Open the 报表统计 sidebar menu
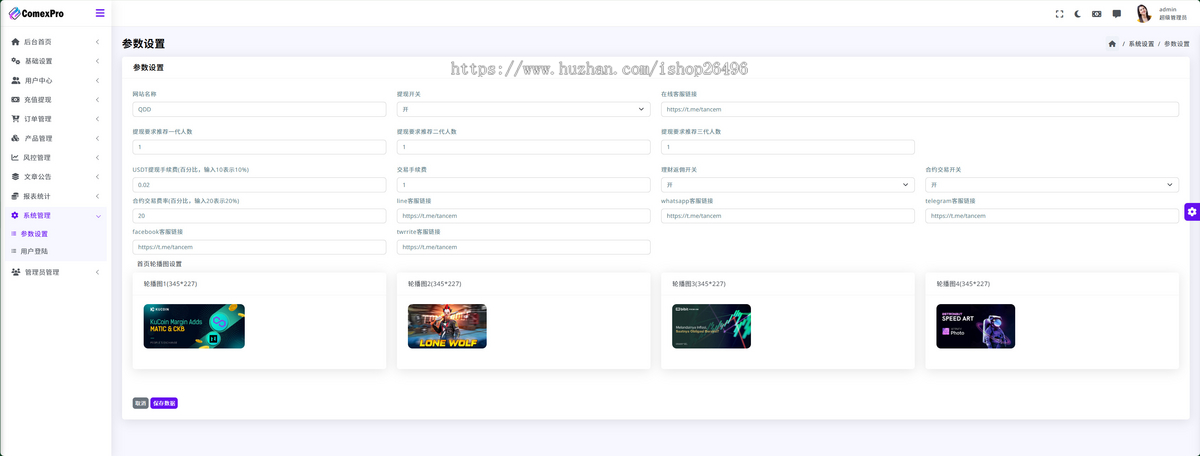The width and height of the screenshot is (1200, 456). [x=55, y=196]
